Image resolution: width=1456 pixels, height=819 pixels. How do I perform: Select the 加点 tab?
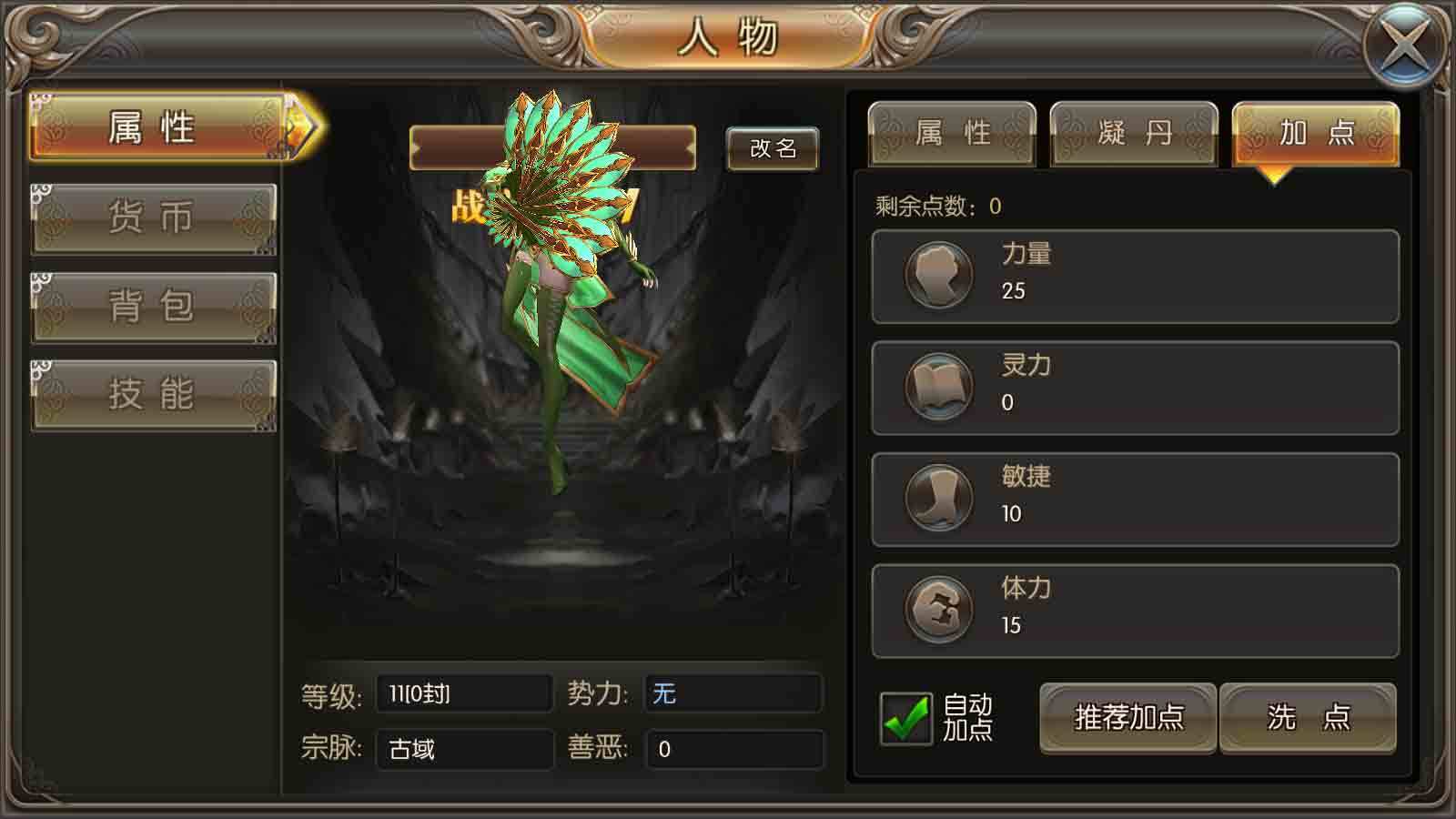coord(1316,134)
